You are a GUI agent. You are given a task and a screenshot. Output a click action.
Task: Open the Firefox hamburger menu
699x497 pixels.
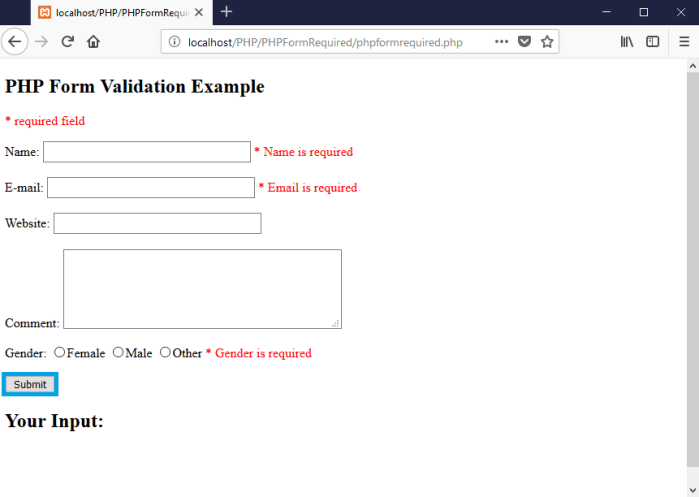click(684, 42)
